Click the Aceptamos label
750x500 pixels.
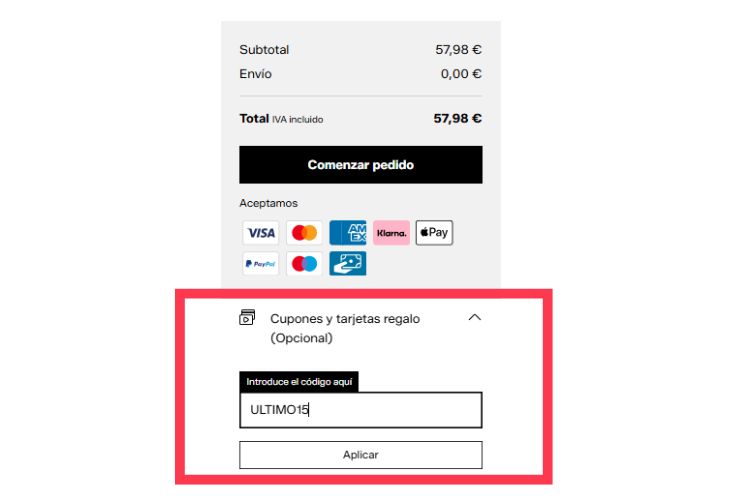268,203
